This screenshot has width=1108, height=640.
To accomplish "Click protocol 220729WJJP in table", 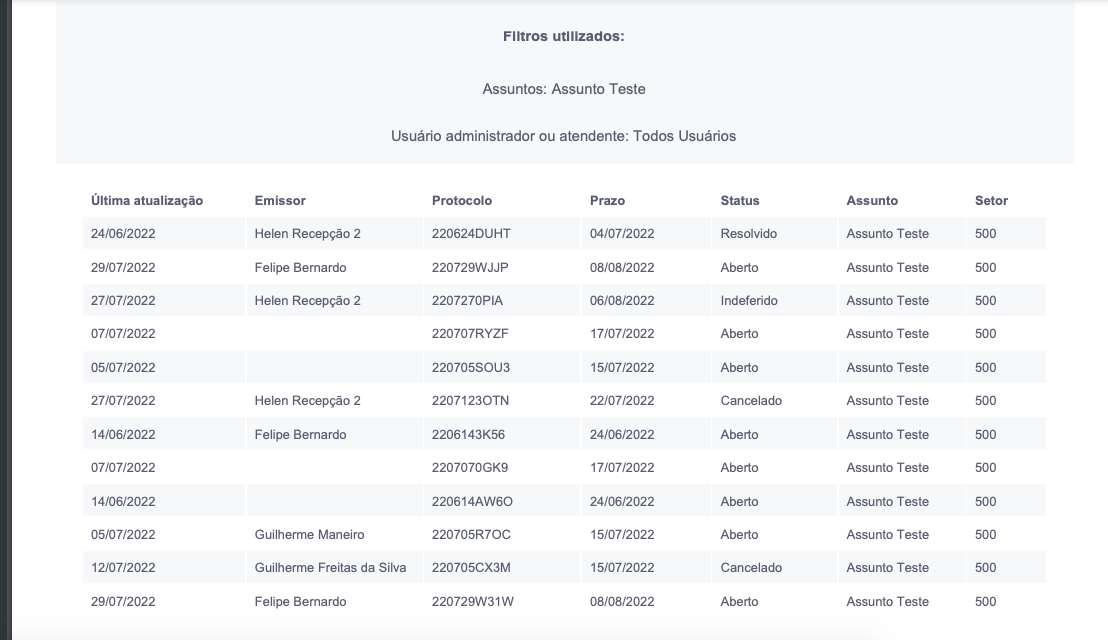I will coord(470,268).
